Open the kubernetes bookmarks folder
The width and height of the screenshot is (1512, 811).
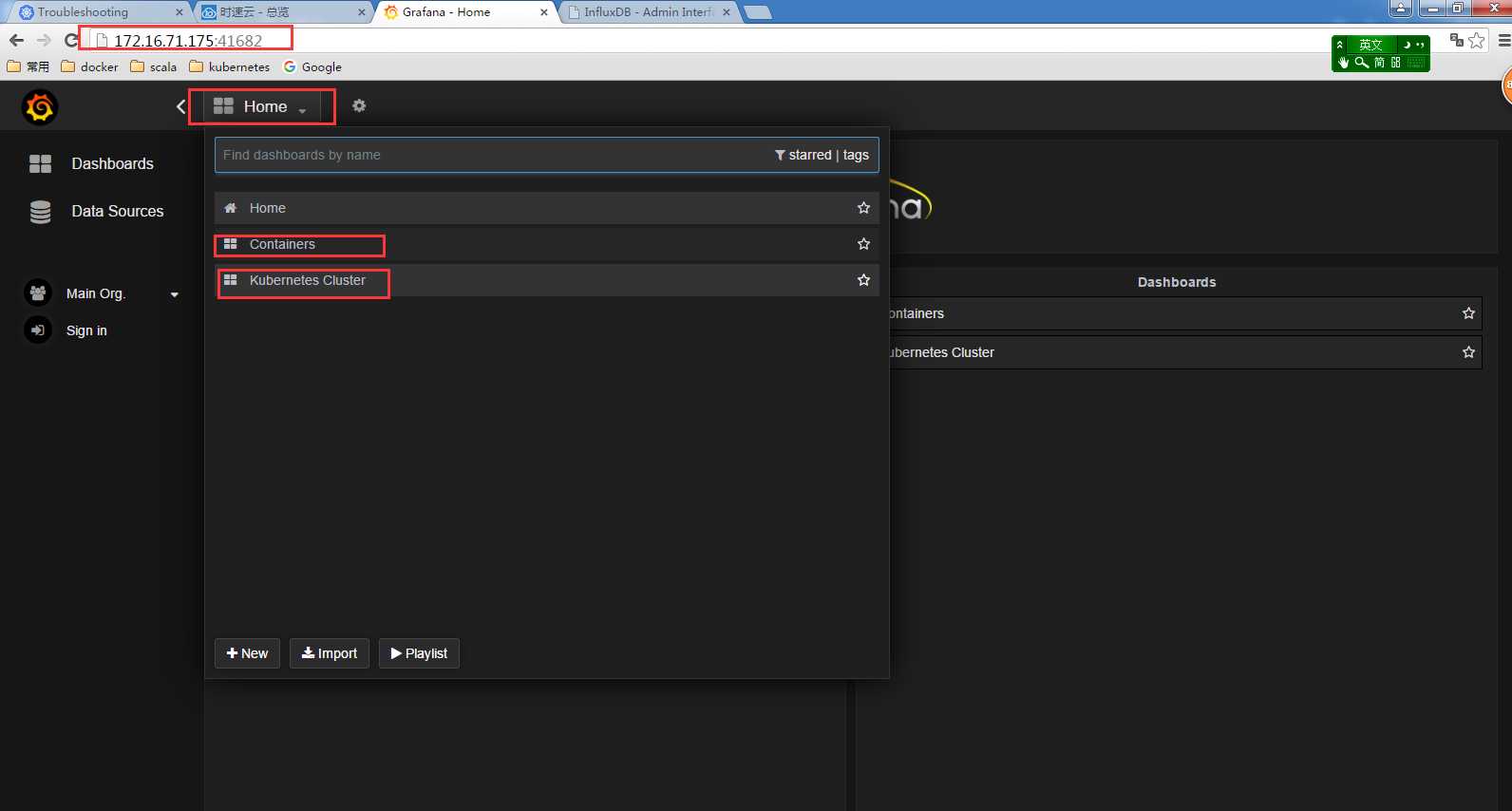pos(229,66)
